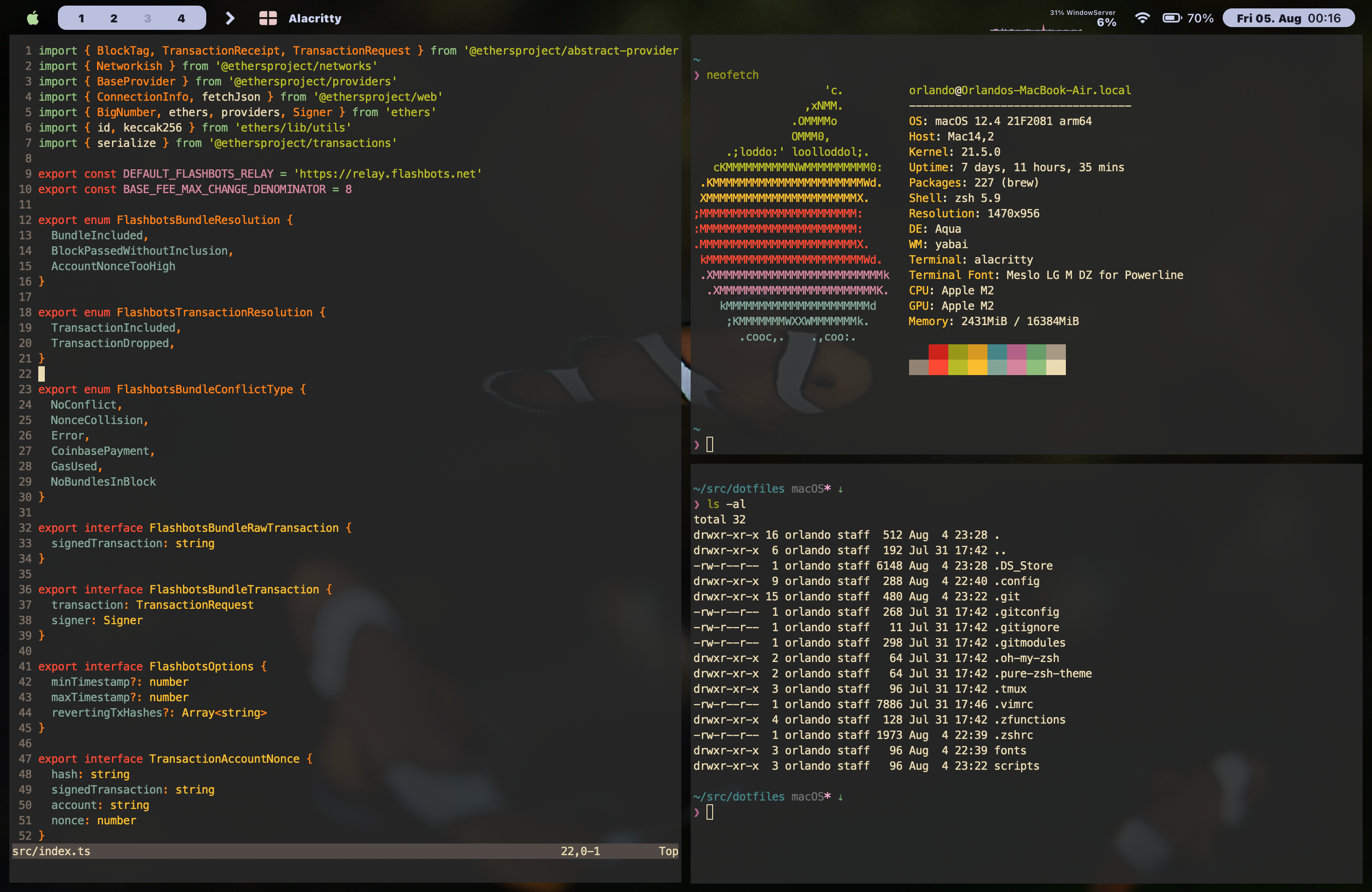Click the WindowServer CPU usage widget
The height and width of the screenshot is (892, 1372).
[x=1053, y=19]
